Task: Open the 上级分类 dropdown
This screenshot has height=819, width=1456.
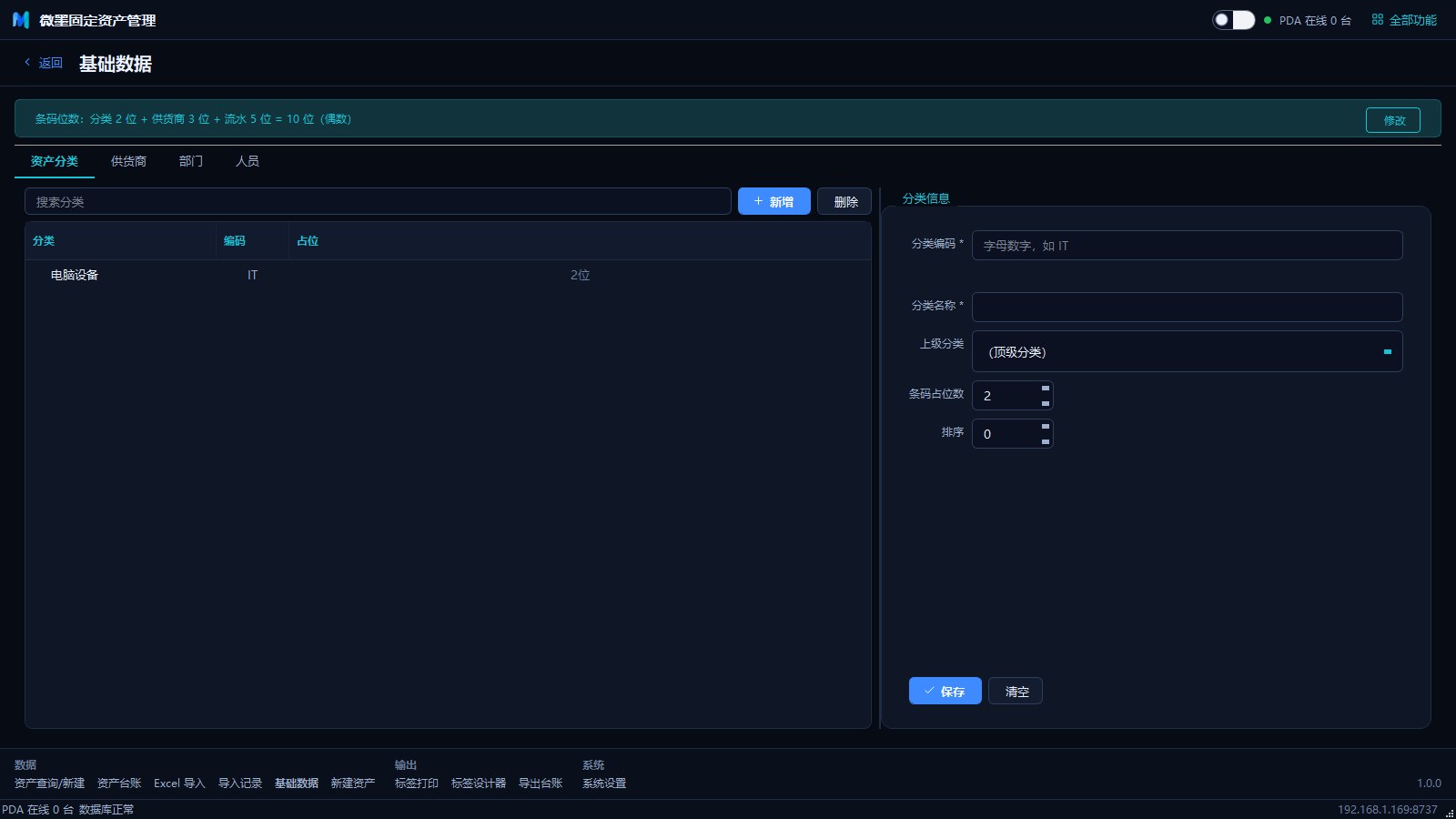Action: pos(1187,351)
